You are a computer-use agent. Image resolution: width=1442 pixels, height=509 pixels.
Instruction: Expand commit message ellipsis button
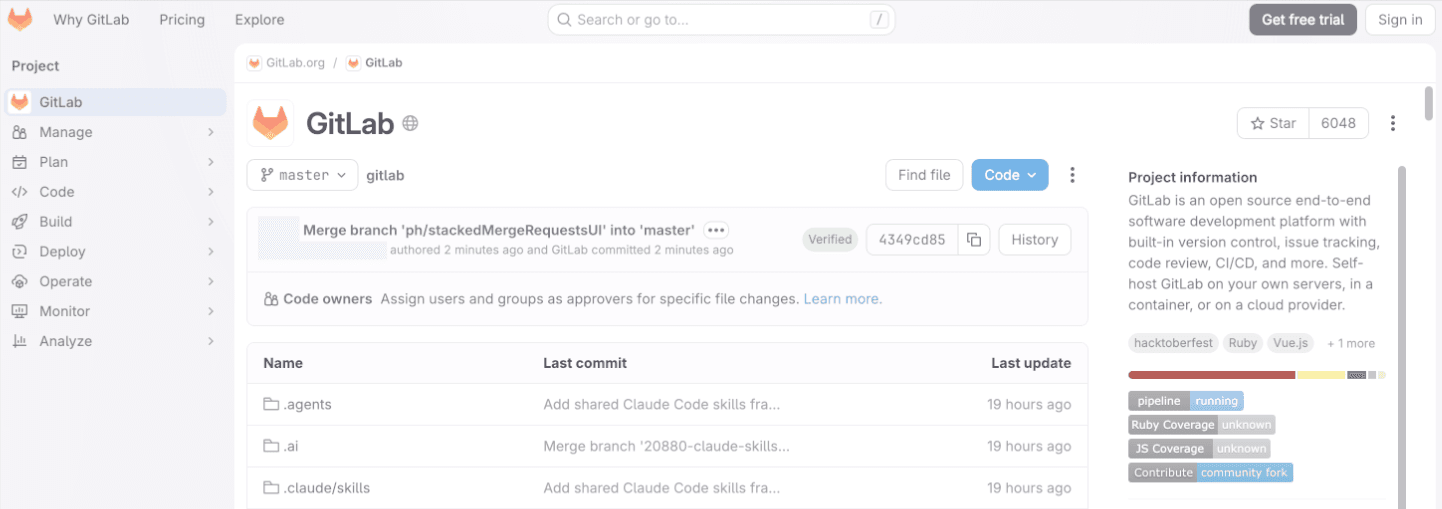pos(716,230)
